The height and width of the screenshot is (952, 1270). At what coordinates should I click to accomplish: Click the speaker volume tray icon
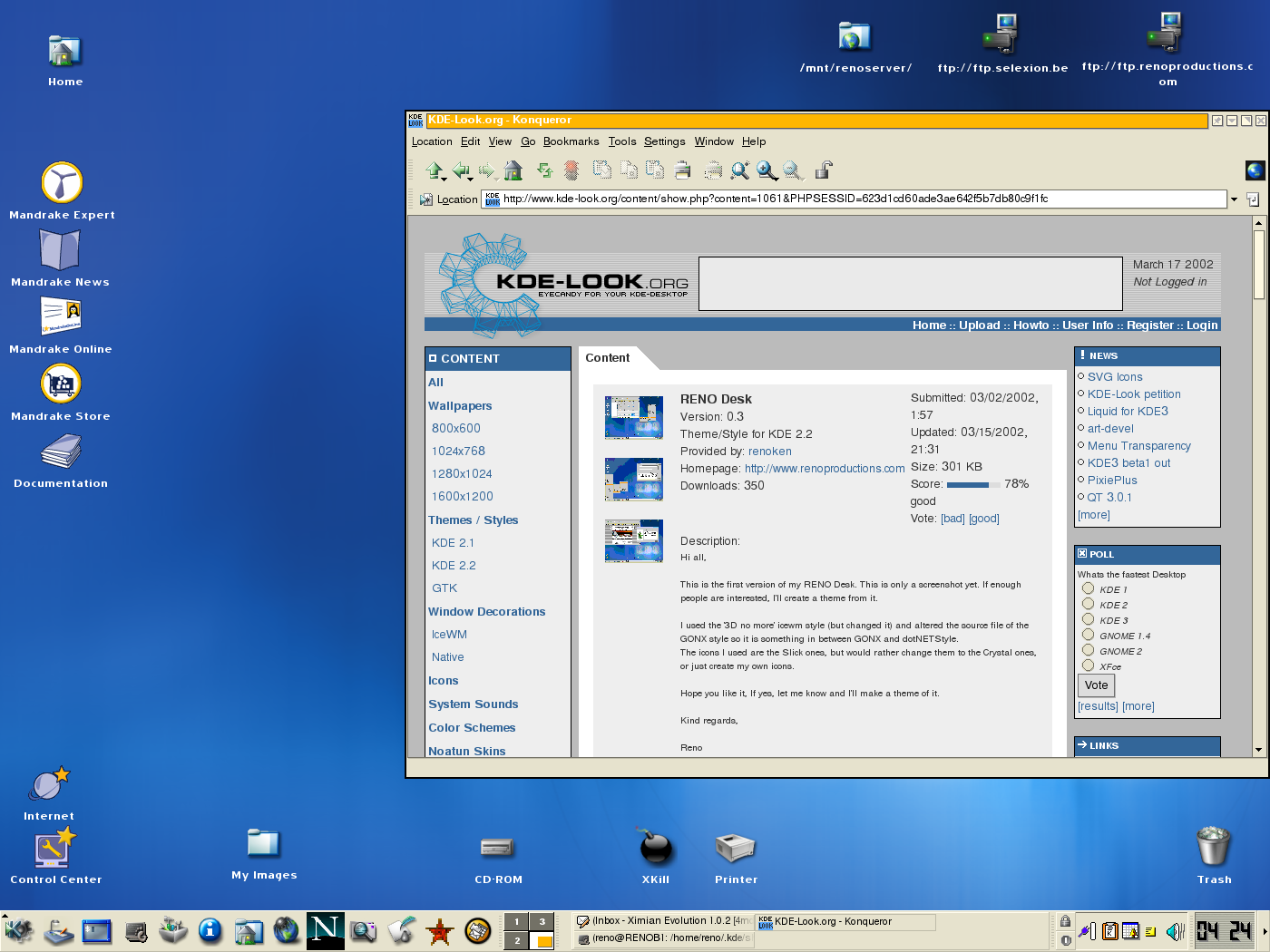(1175, 931)
